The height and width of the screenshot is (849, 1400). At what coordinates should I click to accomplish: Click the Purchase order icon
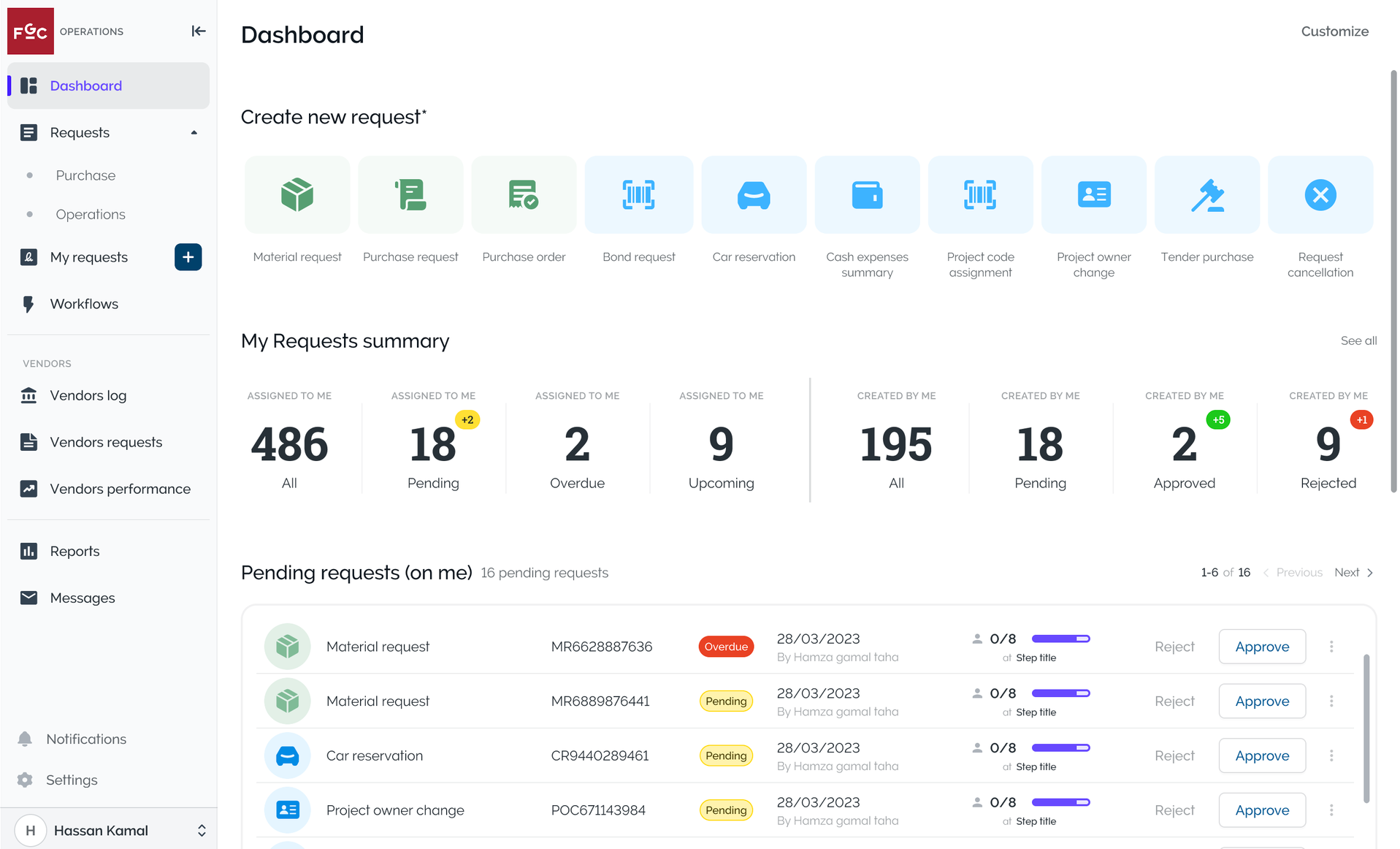point(524,195)
